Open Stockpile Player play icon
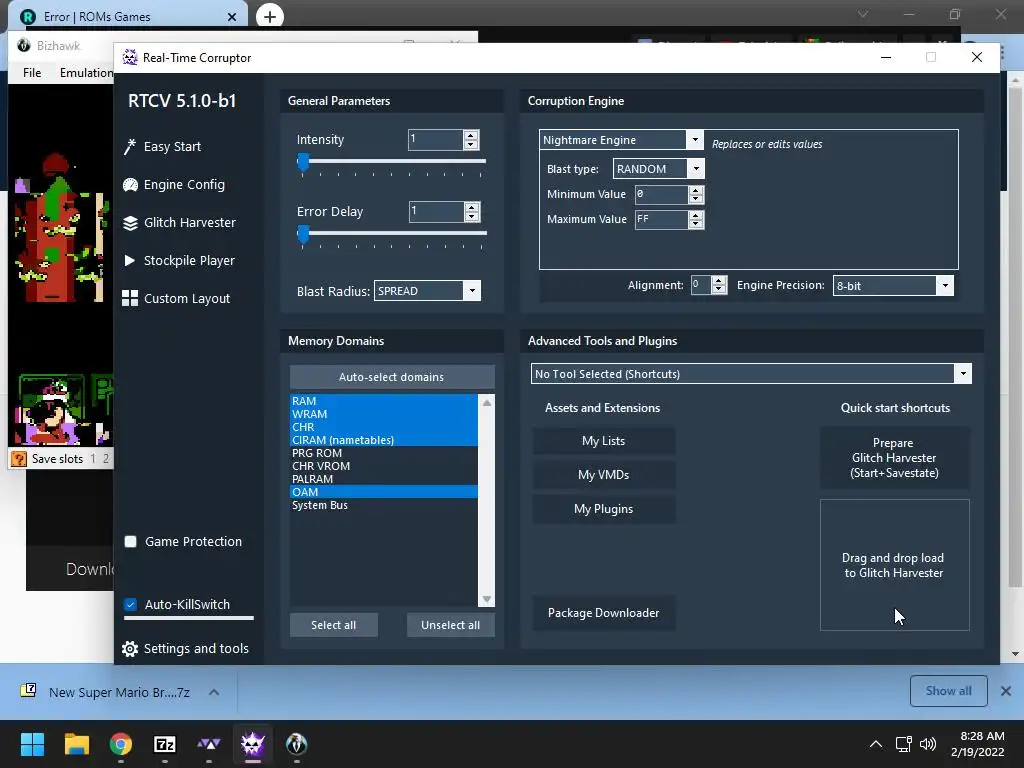 click(x=129, y=261)
